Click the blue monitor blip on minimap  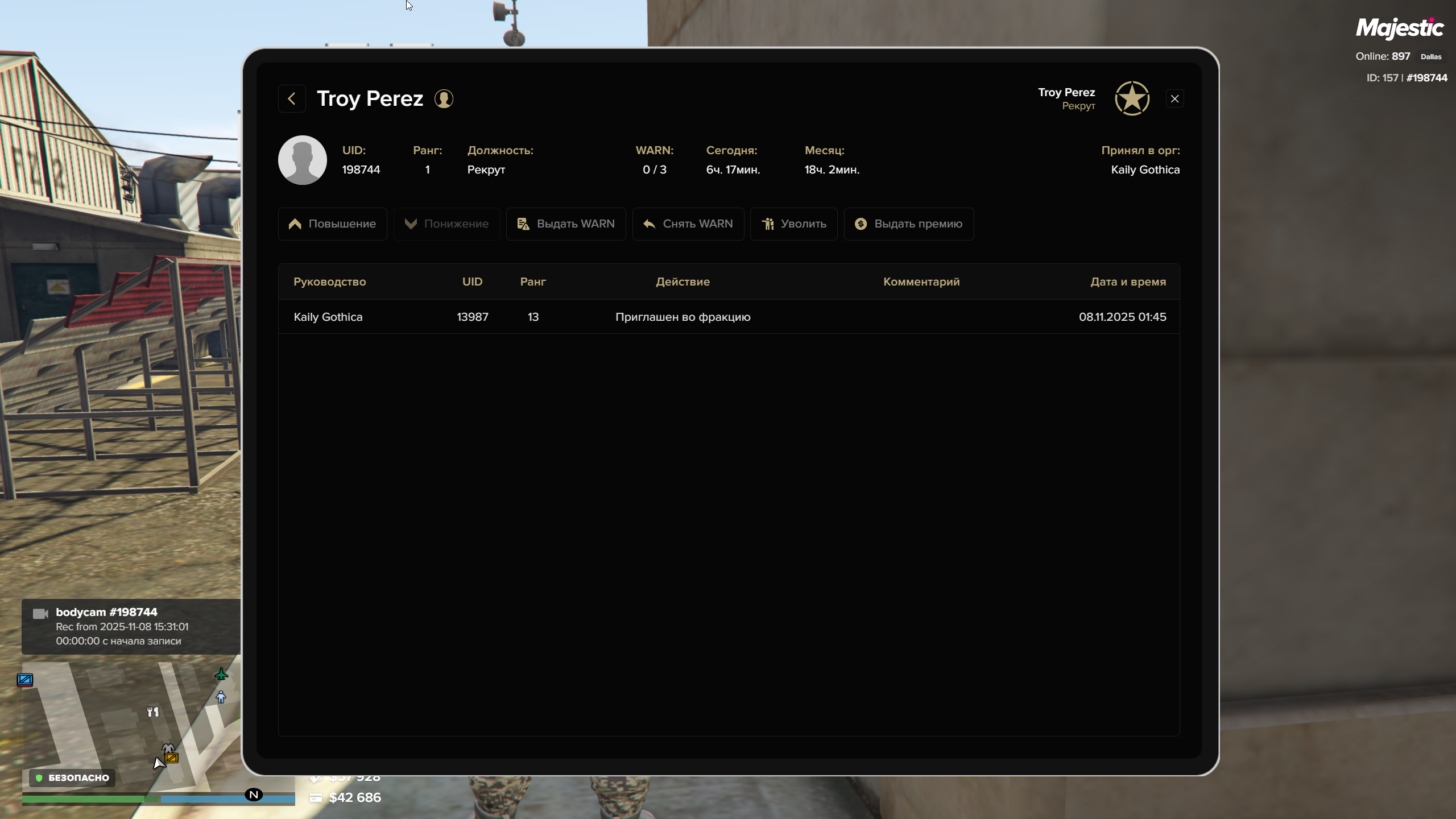tap(25, 680)
